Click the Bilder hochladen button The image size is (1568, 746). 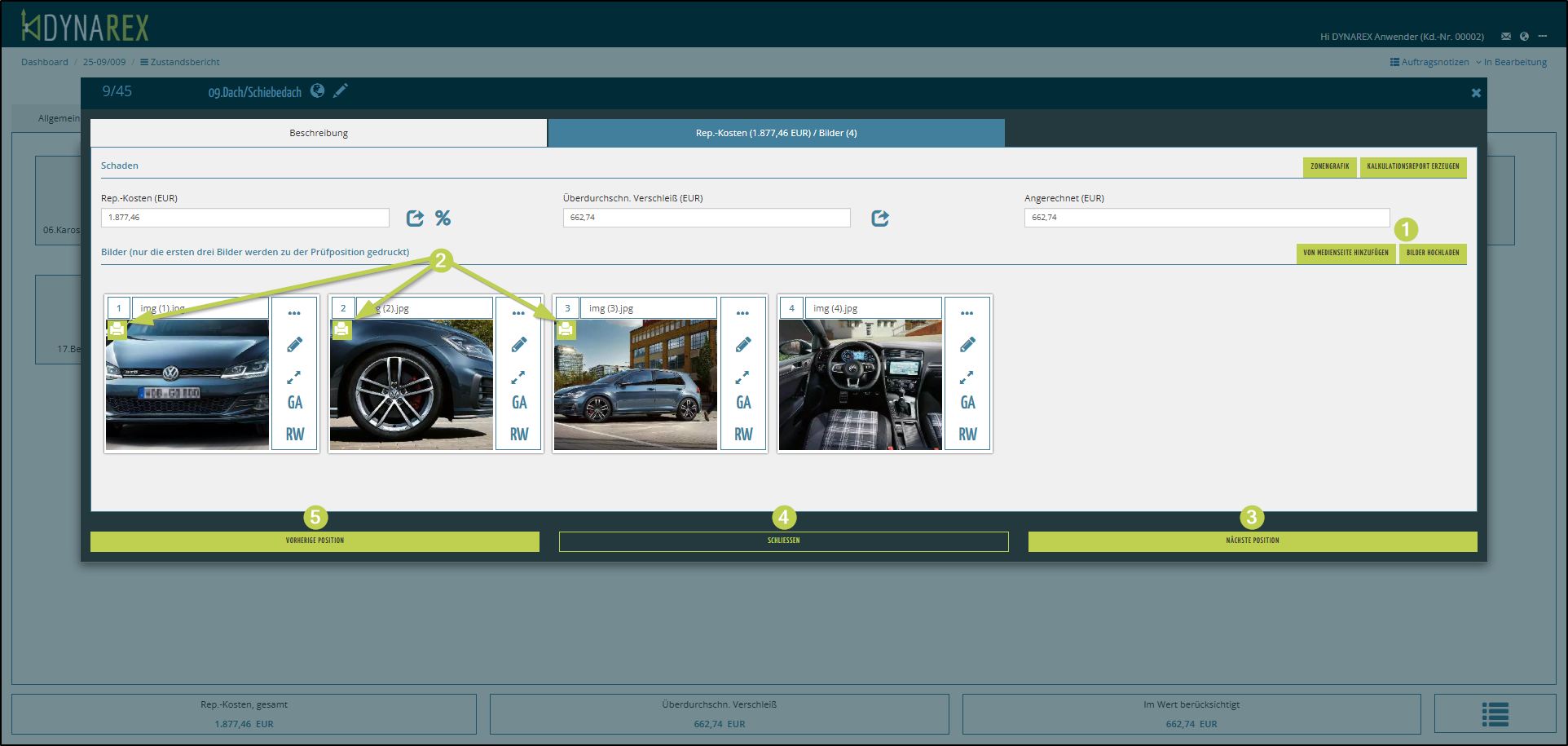click(x=1432, y=253)
